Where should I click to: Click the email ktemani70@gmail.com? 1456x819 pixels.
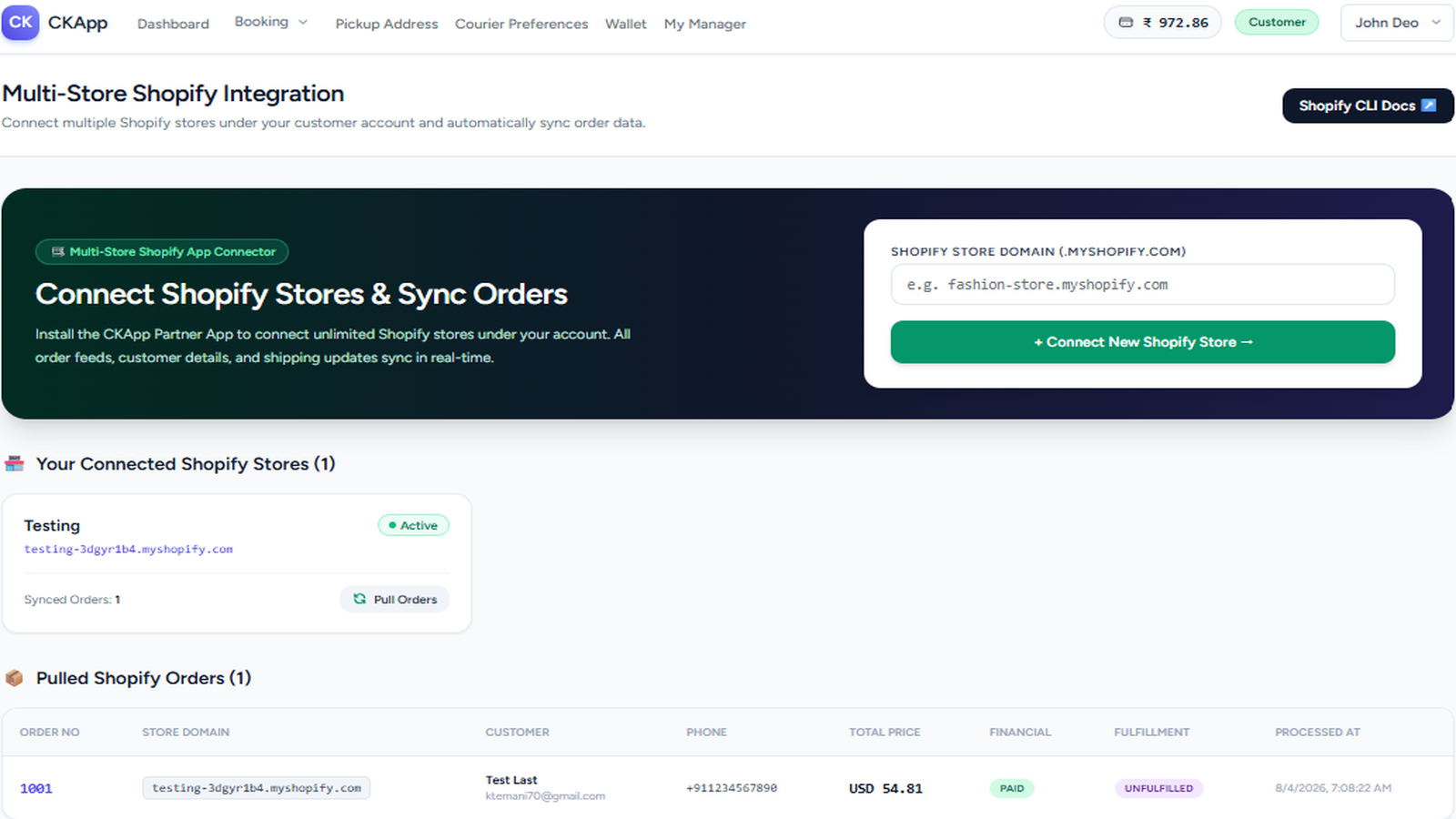(545, 796)
